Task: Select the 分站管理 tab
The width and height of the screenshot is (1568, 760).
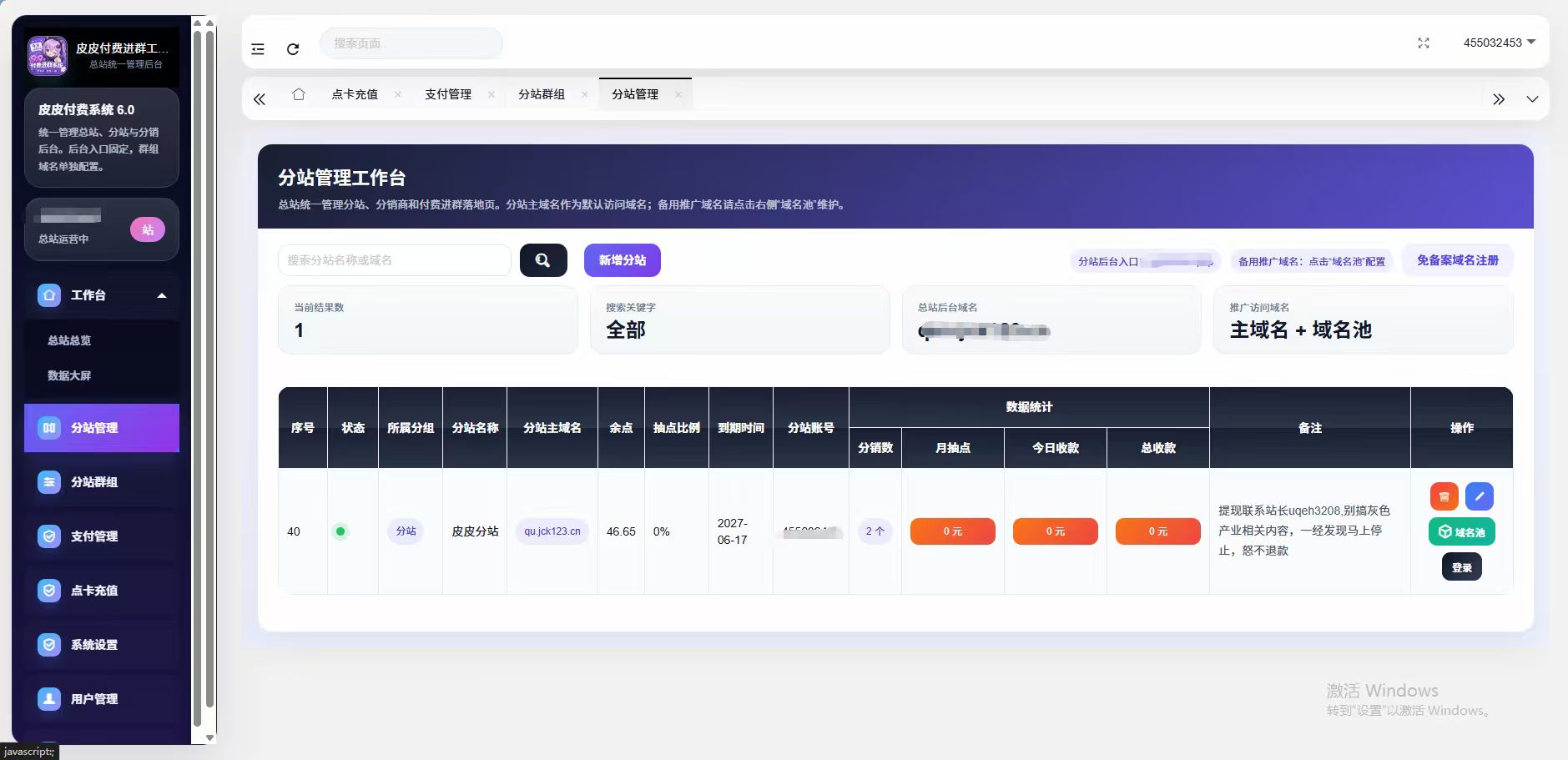Action: tap(635, 94)
